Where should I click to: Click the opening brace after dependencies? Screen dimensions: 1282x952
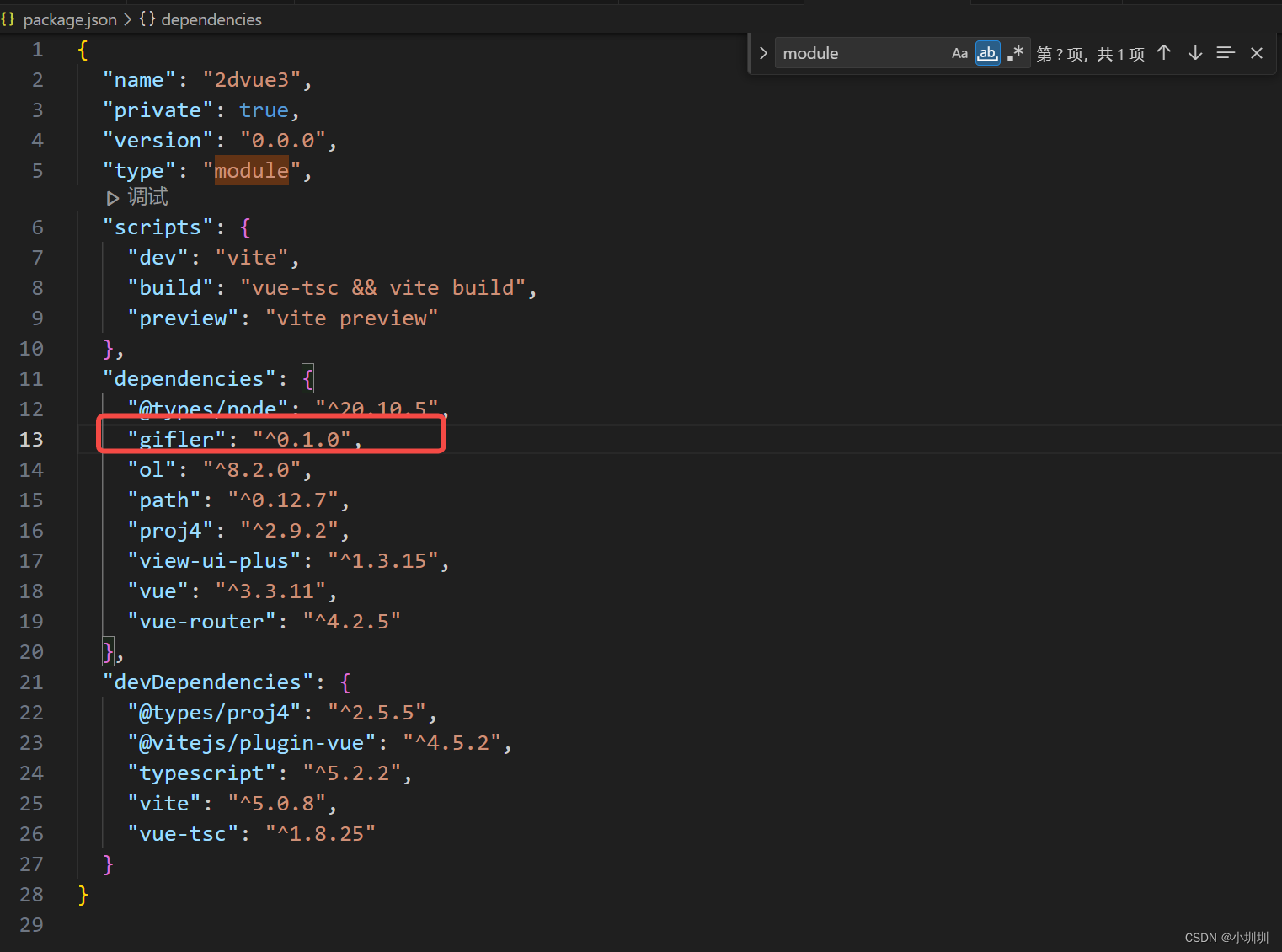click(308, 379)
